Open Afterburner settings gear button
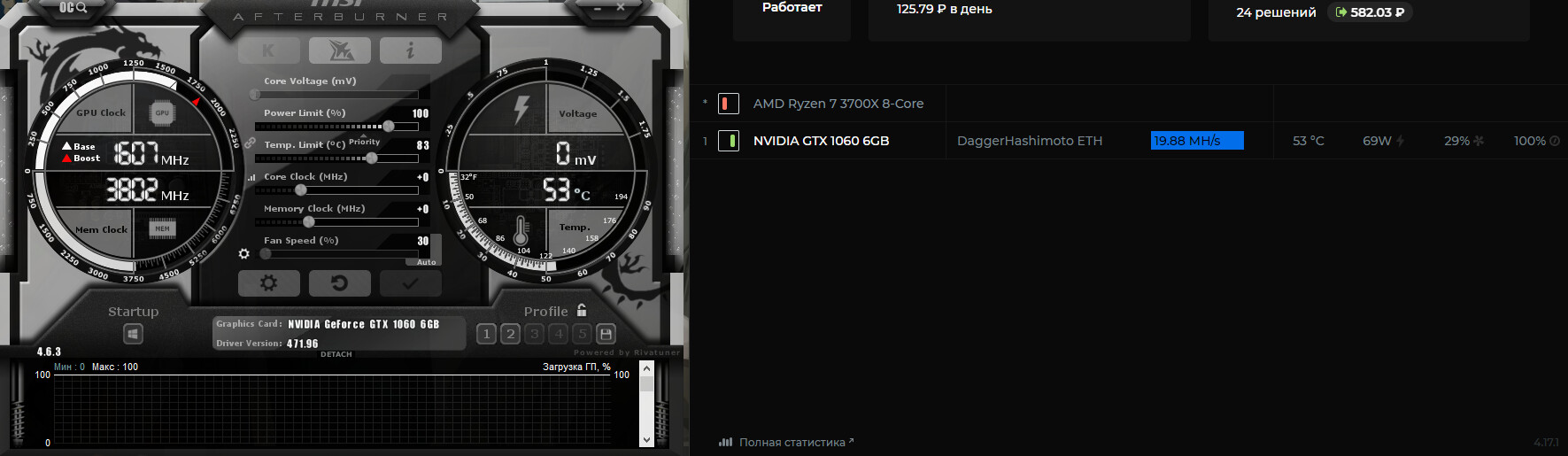This screenshot has height=456, width=1568. click(x=268, y=283)
